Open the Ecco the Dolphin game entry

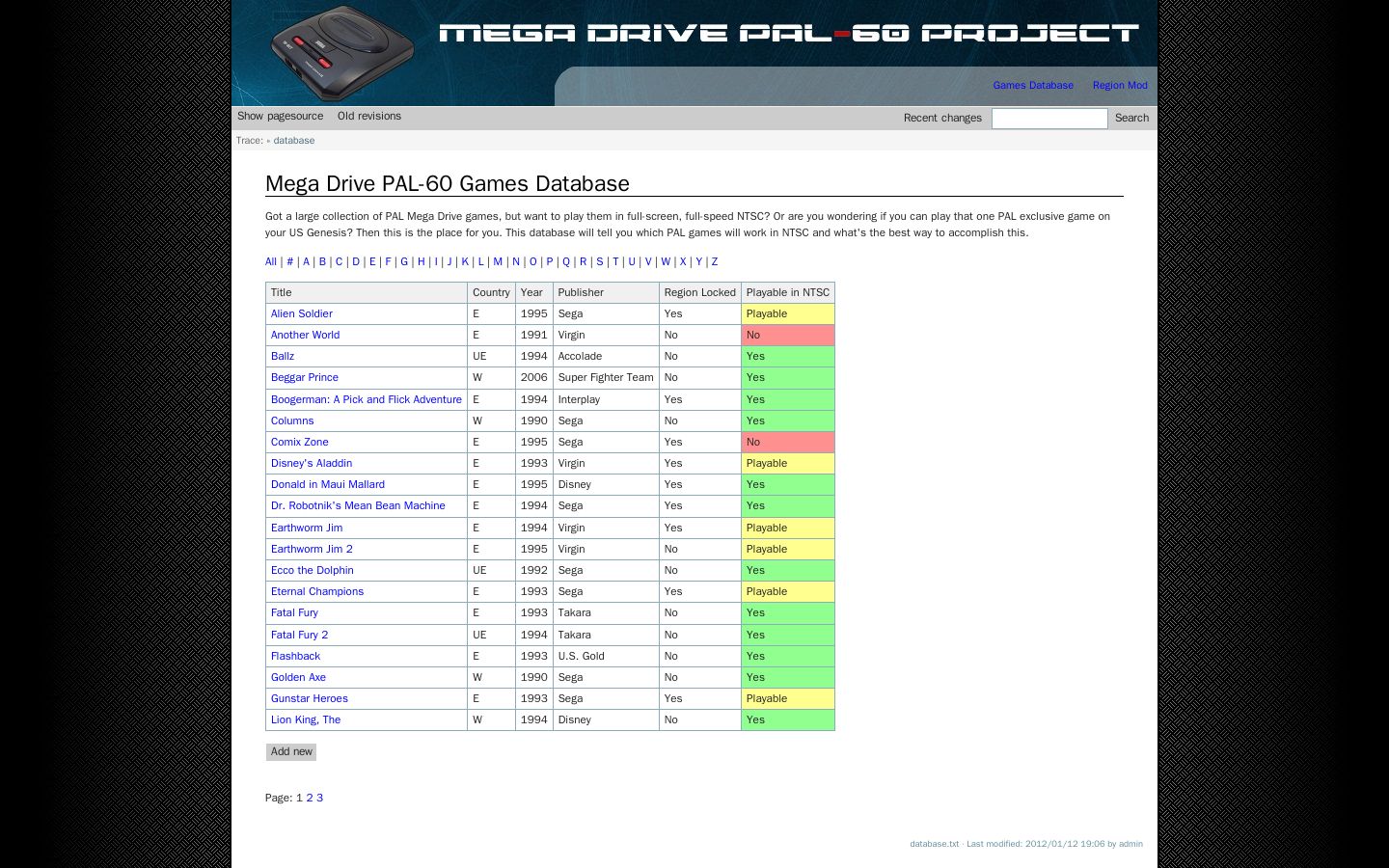pyautogui.click(x=313, y=571)
